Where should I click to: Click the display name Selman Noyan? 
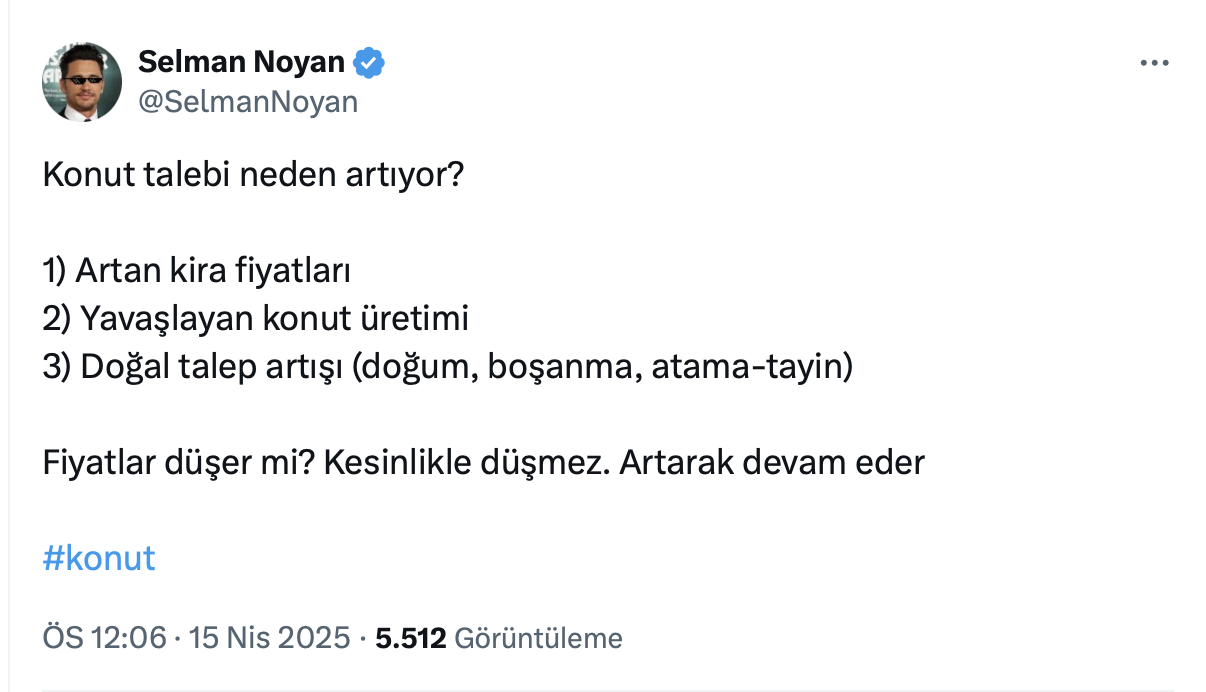coord(241,62)
